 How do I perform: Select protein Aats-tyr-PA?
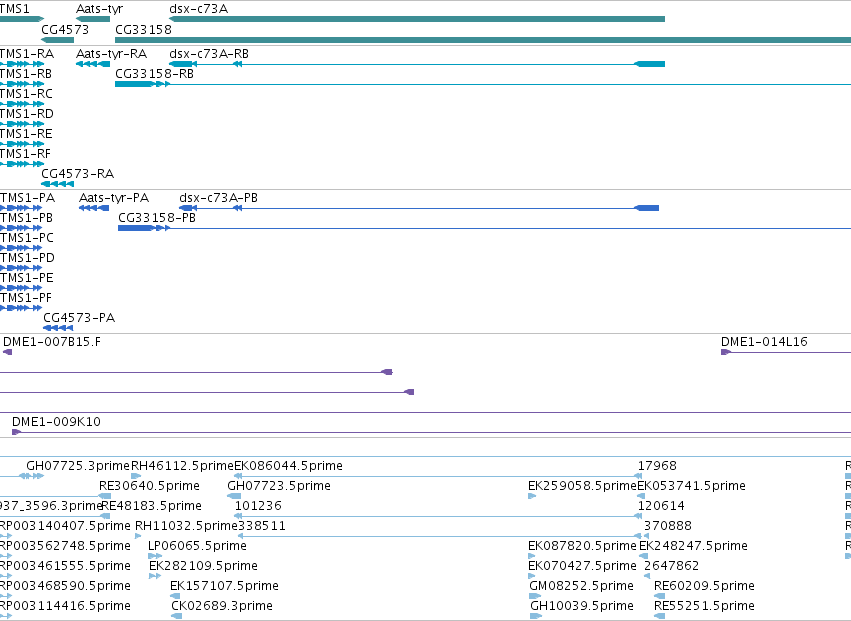[x=114, y=198]
